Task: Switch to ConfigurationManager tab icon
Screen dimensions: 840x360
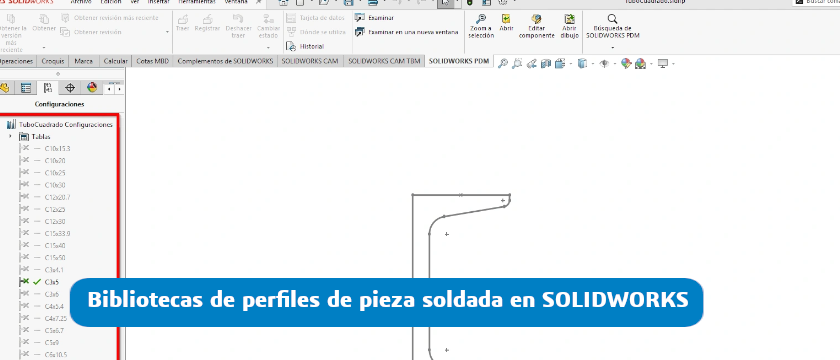Action: pos(48,88)
